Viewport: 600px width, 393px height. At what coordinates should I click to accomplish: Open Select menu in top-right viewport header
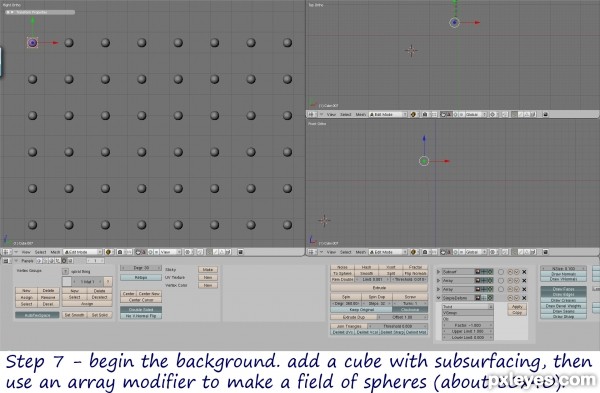tap(346, 114)
